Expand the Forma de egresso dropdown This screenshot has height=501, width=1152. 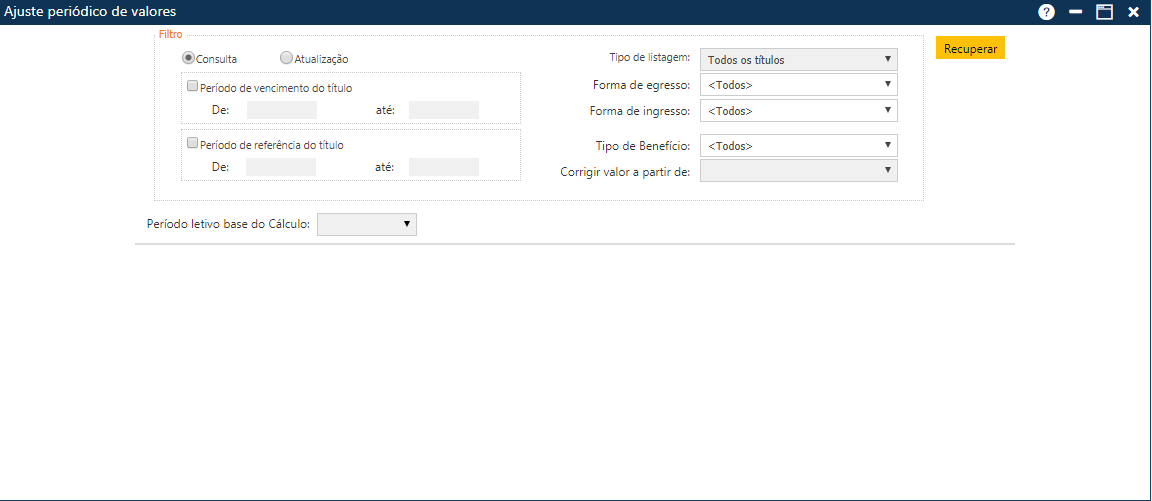point(798,85)
